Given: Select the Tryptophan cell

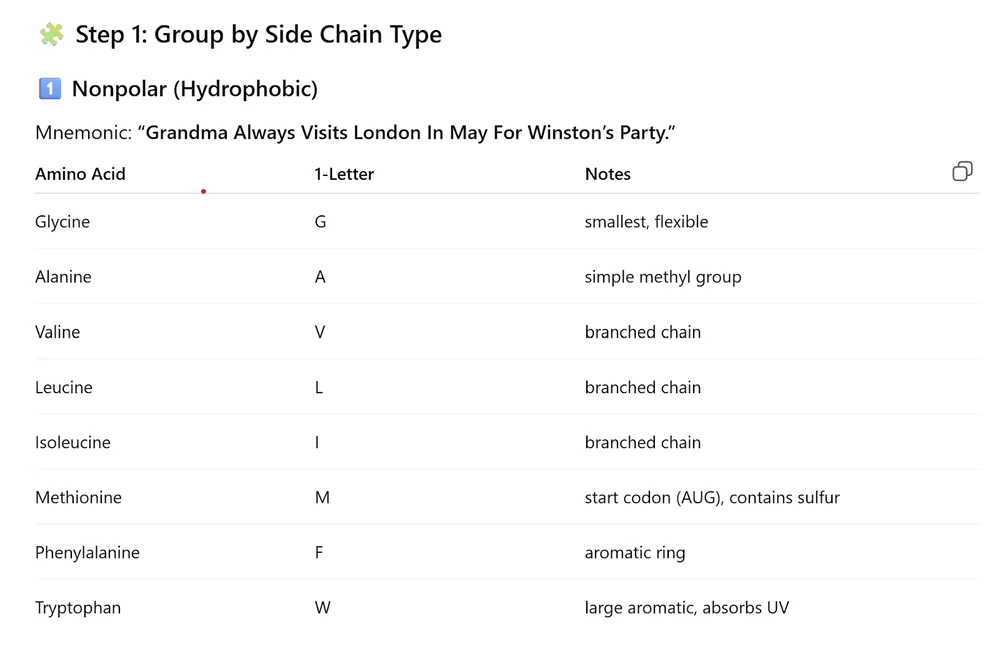Looking at the screenshot, I should [78, 607].
